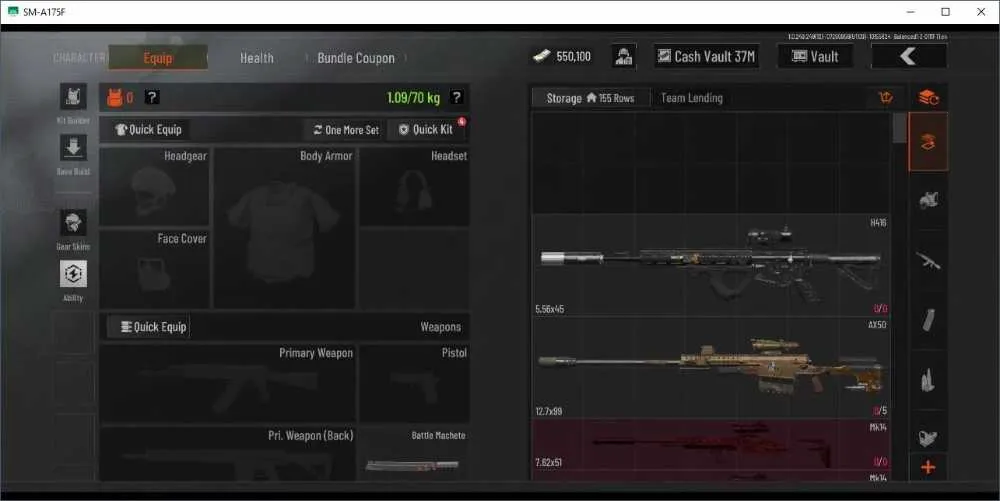Click the backpack capacity help question mark
This screenshot has width=1000, height=501.
[151, 97]
